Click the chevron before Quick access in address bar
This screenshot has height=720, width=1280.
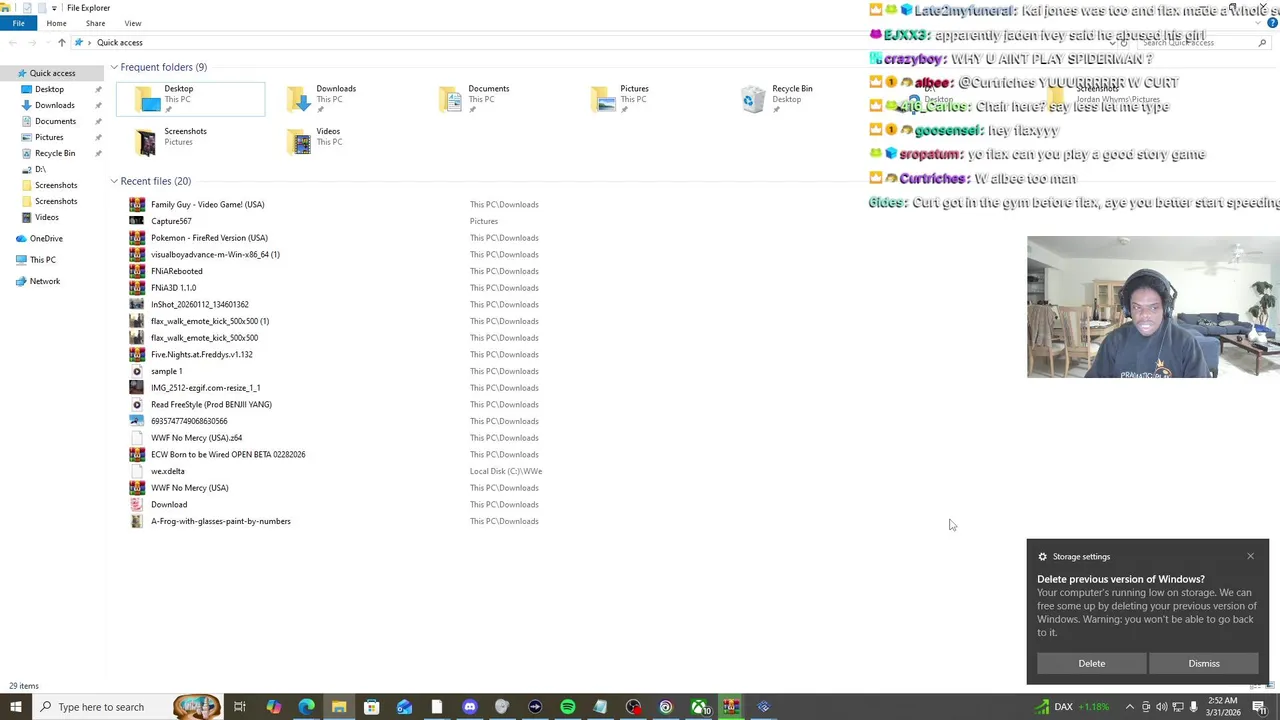pos(89,42)
